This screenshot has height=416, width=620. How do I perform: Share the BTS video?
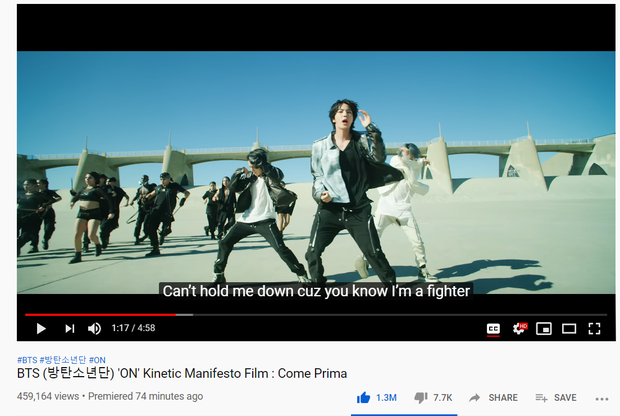493,397
